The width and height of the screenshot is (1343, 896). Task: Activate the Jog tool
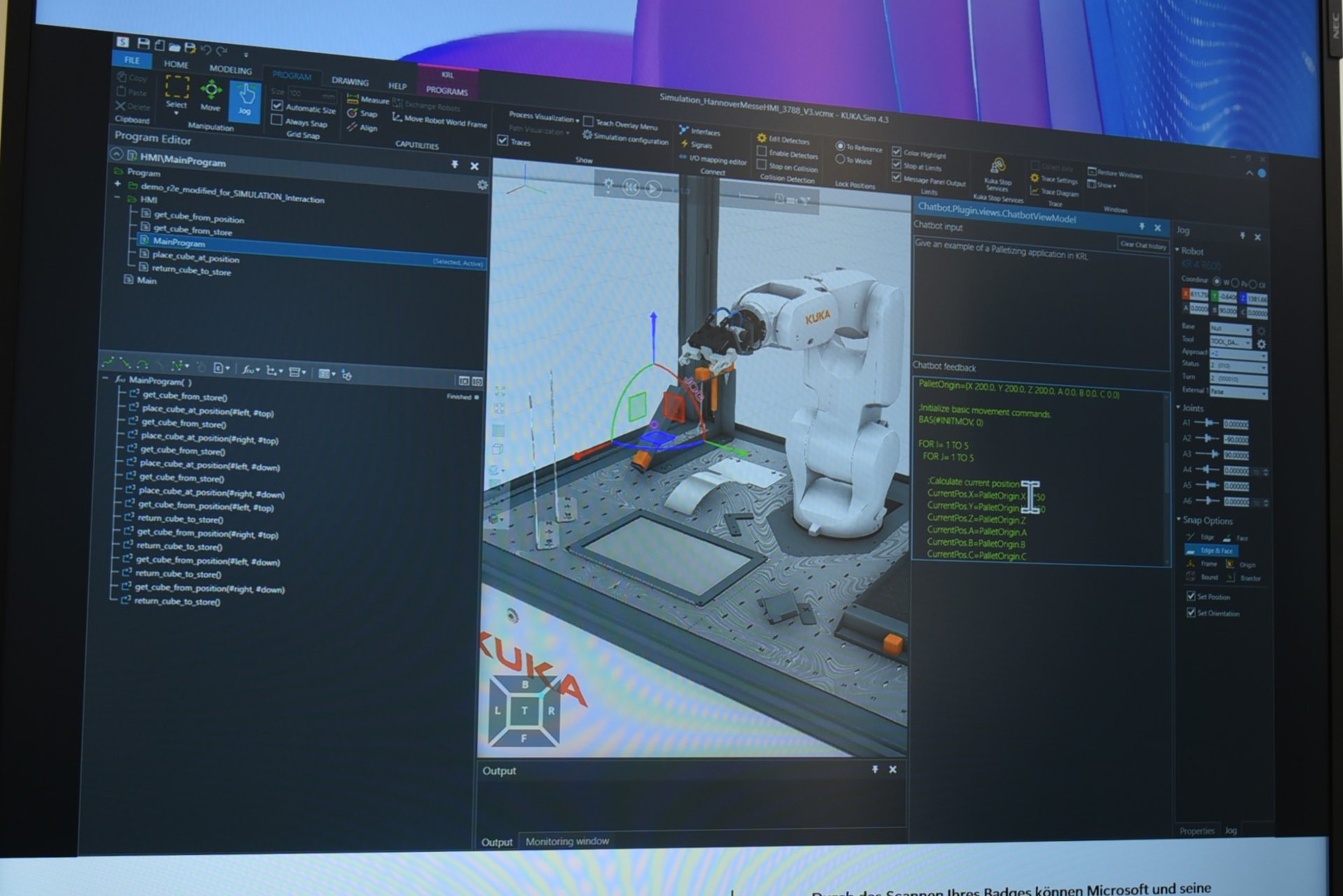245,101
